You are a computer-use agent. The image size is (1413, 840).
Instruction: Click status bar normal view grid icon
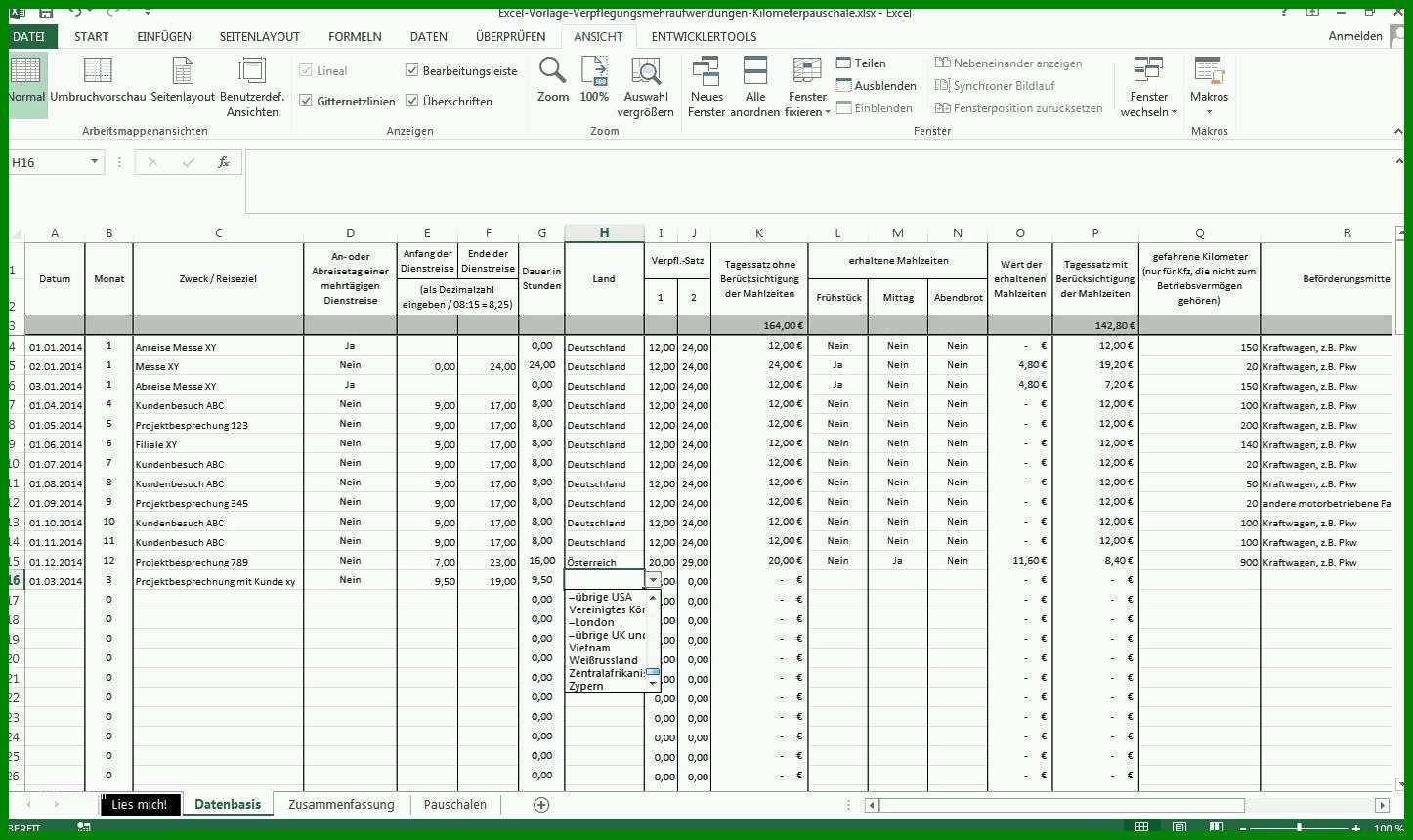(x=1141, y=829)
